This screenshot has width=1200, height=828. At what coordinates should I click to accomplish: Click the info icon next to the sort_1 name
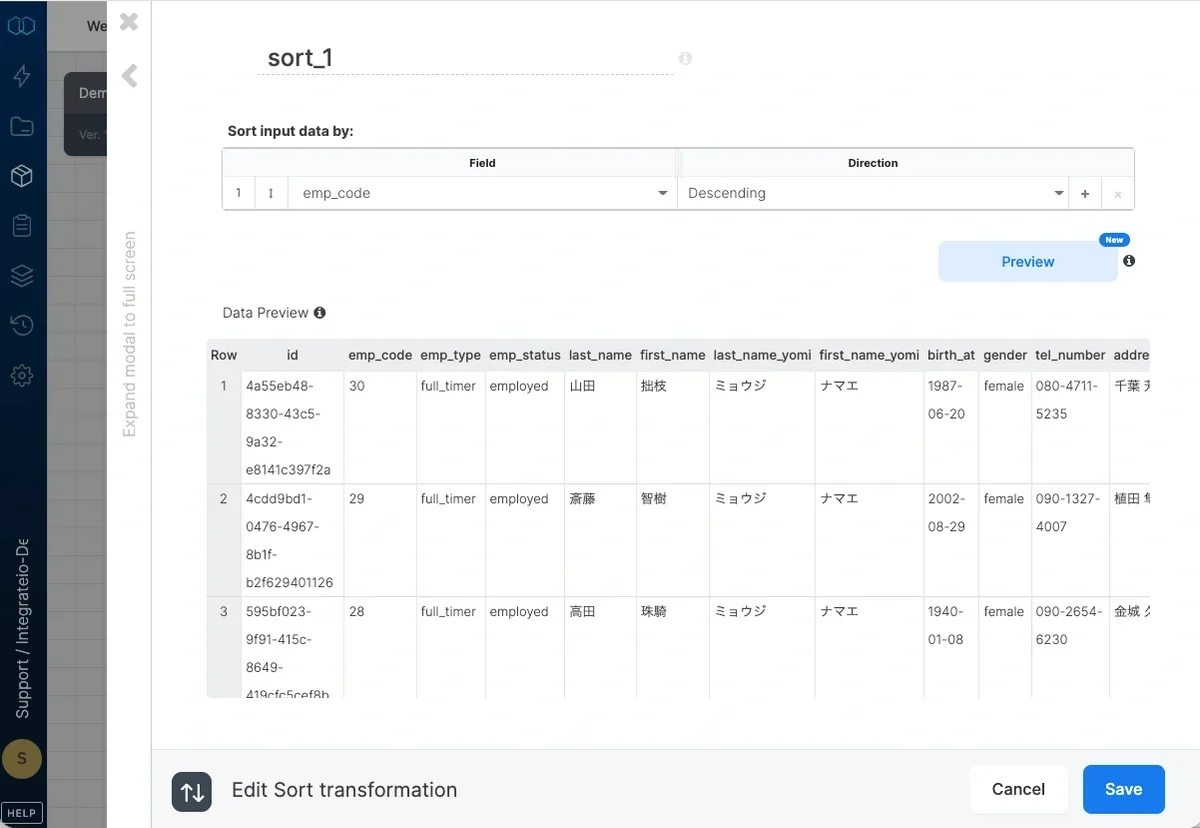pos(685,58)
